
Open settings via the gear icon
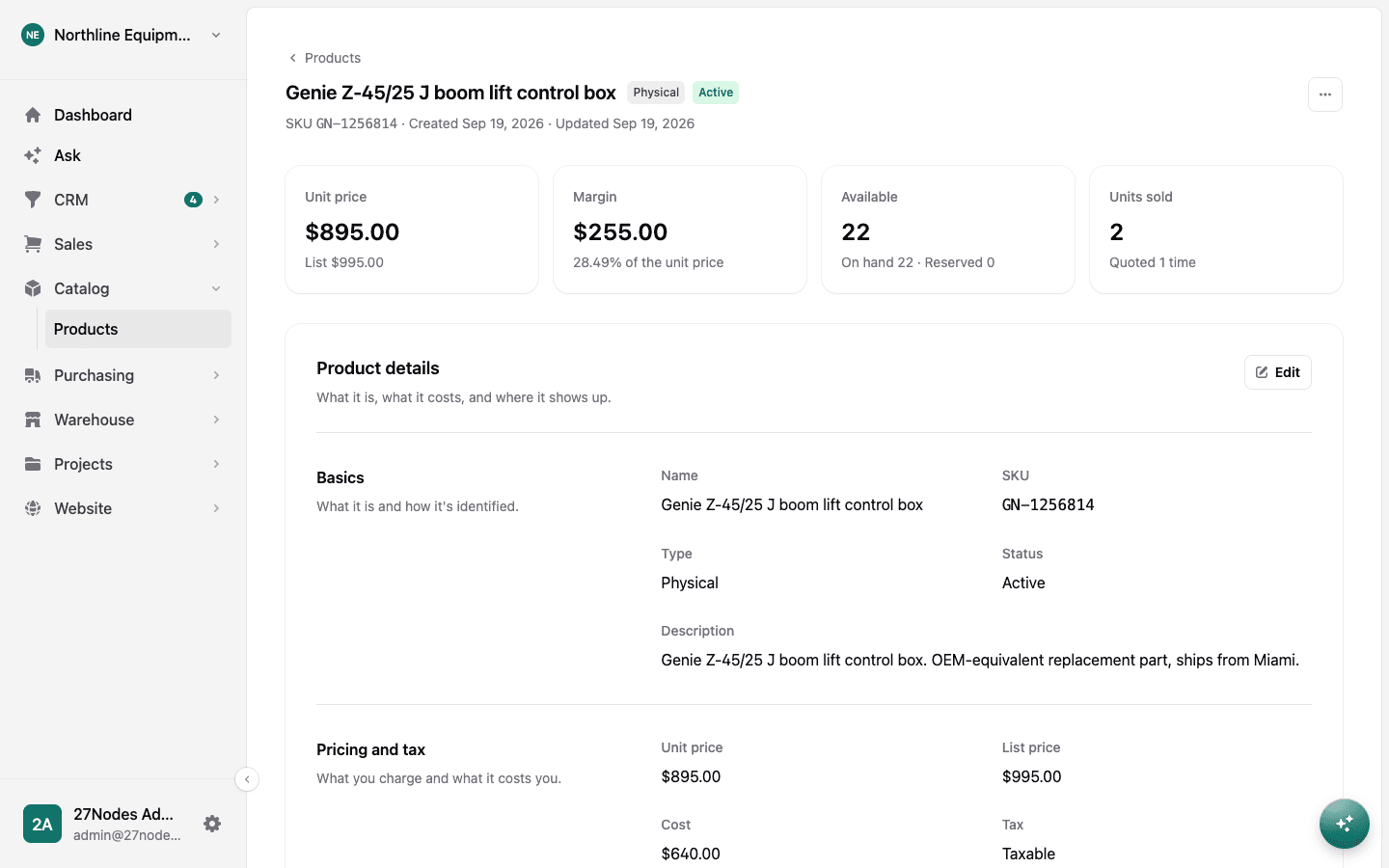pos(212,824)
